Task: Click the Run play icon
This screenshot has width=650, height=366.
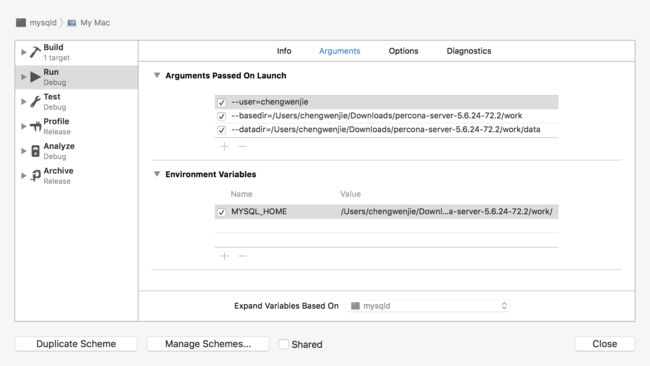Action: coord(35,77)
